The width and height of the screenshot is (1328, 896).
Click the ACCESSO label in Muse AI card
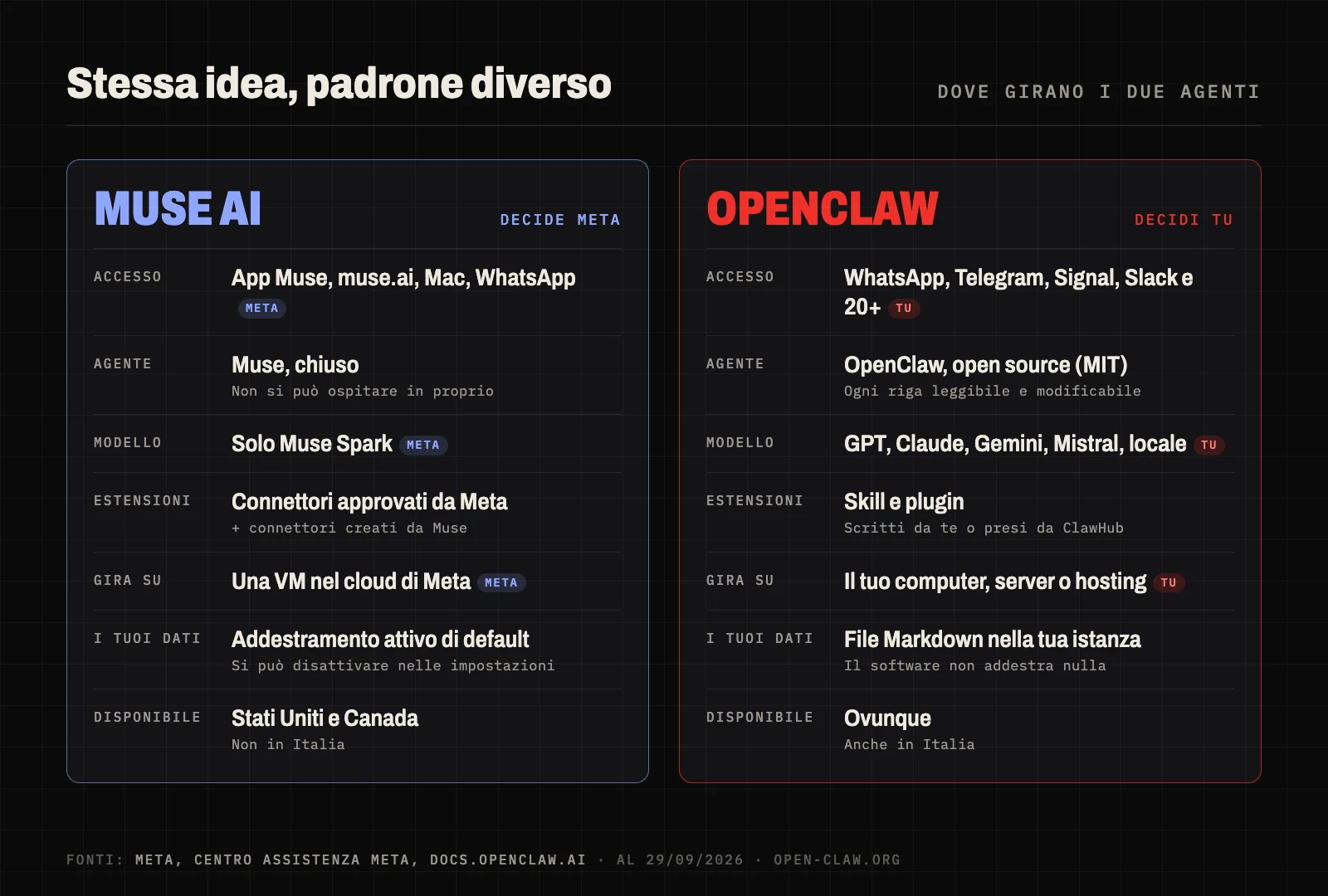(128, 276)
